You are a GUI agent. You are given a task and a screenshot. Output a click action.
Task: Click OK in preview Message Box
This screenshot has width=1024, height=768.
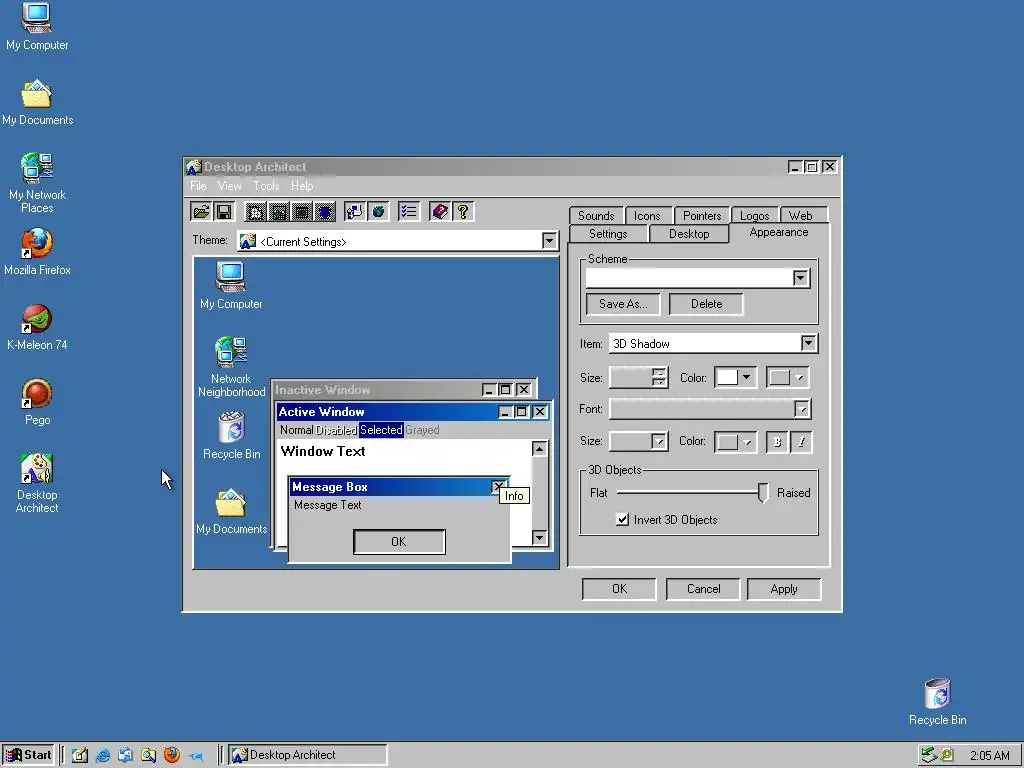pyautogui.click(x=399, y=541)
